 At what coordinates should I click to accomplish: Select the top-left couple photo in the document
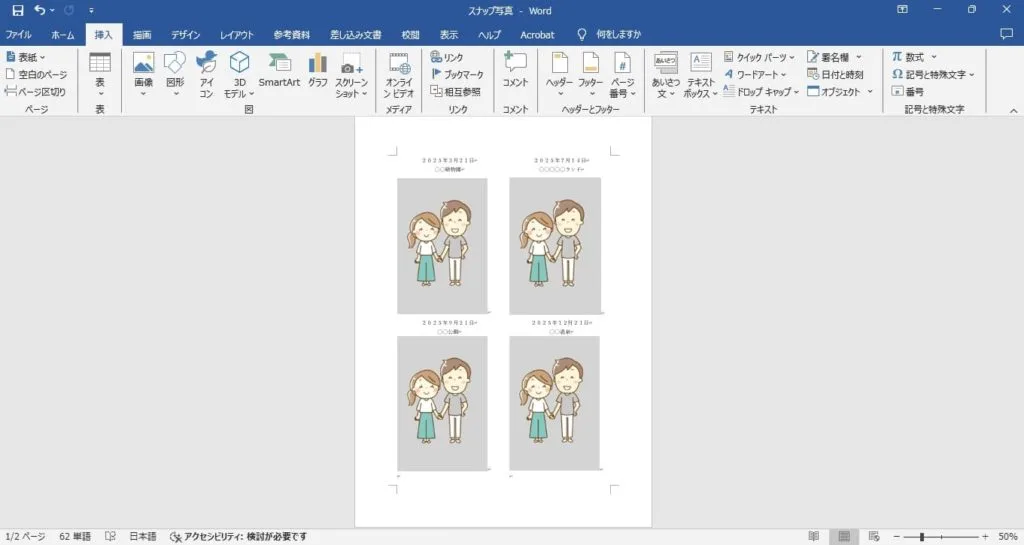coord(442,245)
